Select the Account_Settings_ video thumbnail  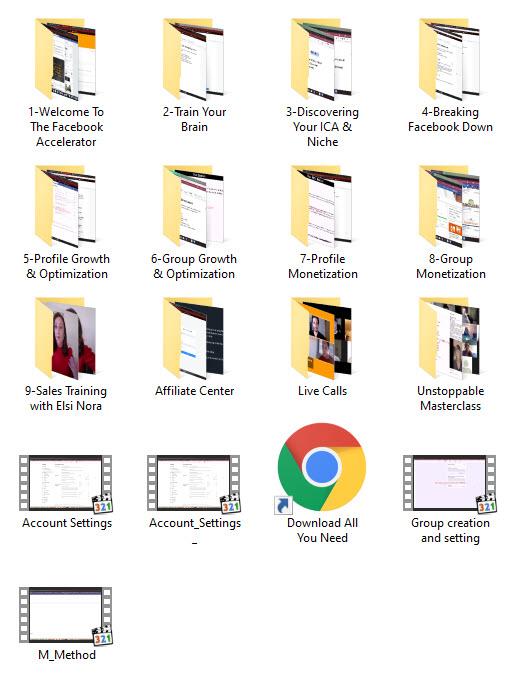(194, 484)
